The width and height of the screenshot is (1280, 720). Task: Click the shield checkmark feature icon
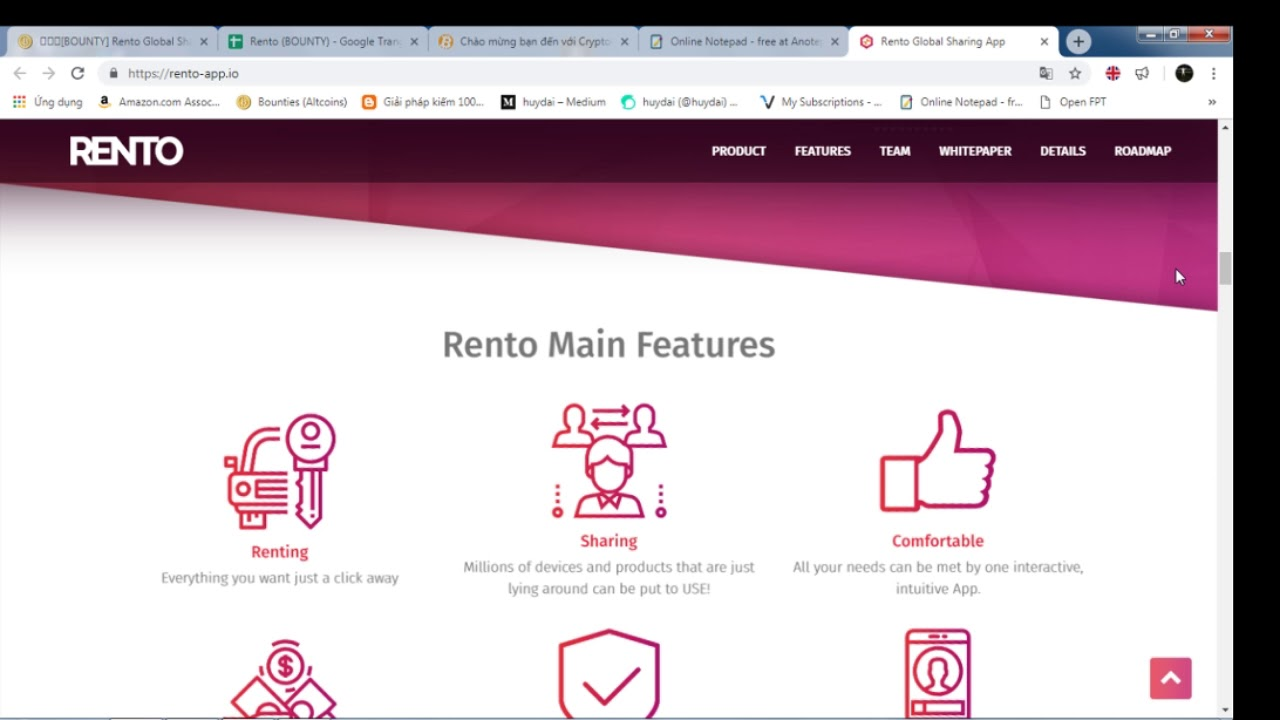pos(609,673)
